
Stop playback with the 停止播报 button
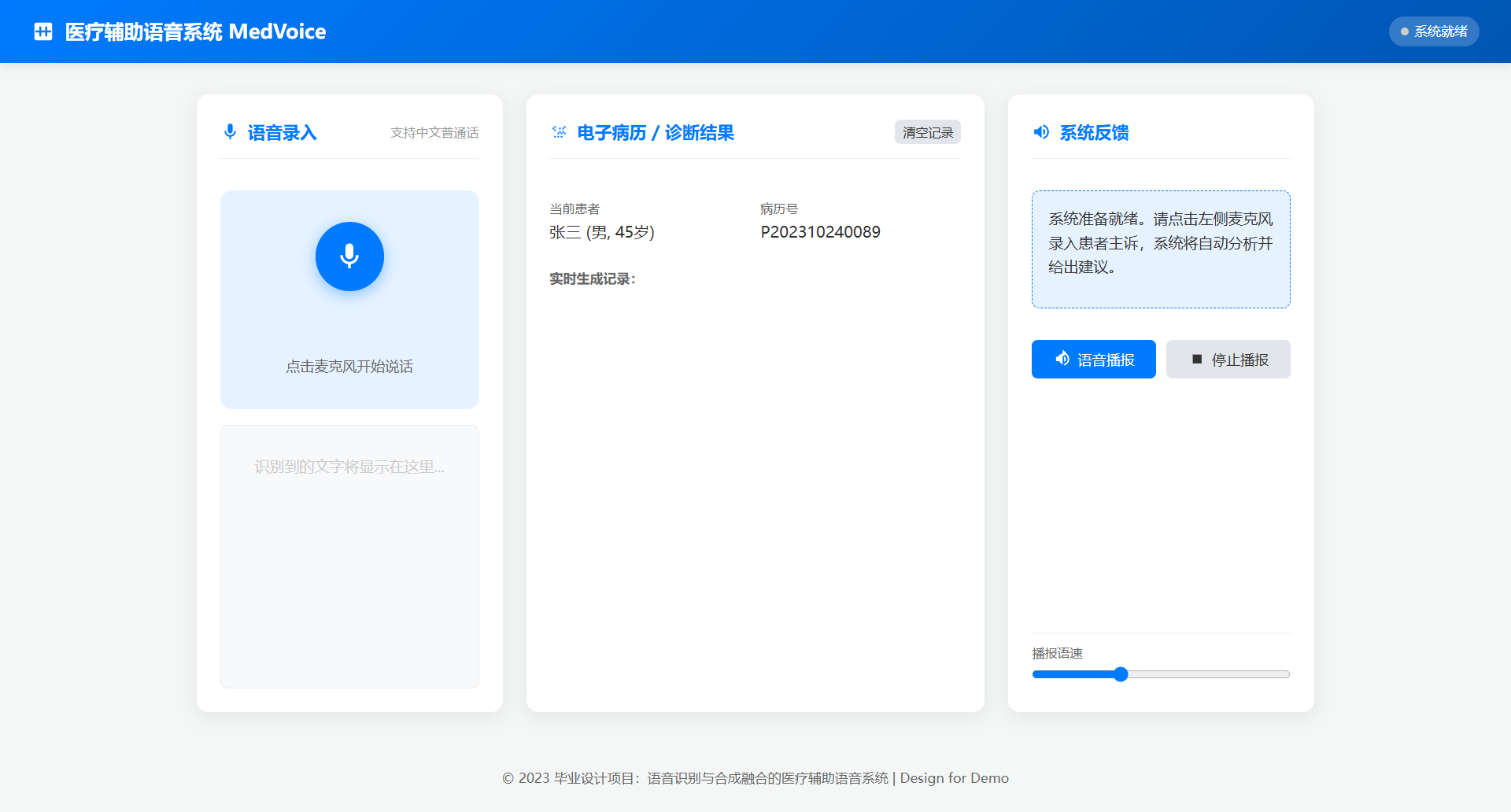click(x=1228, y=360)
